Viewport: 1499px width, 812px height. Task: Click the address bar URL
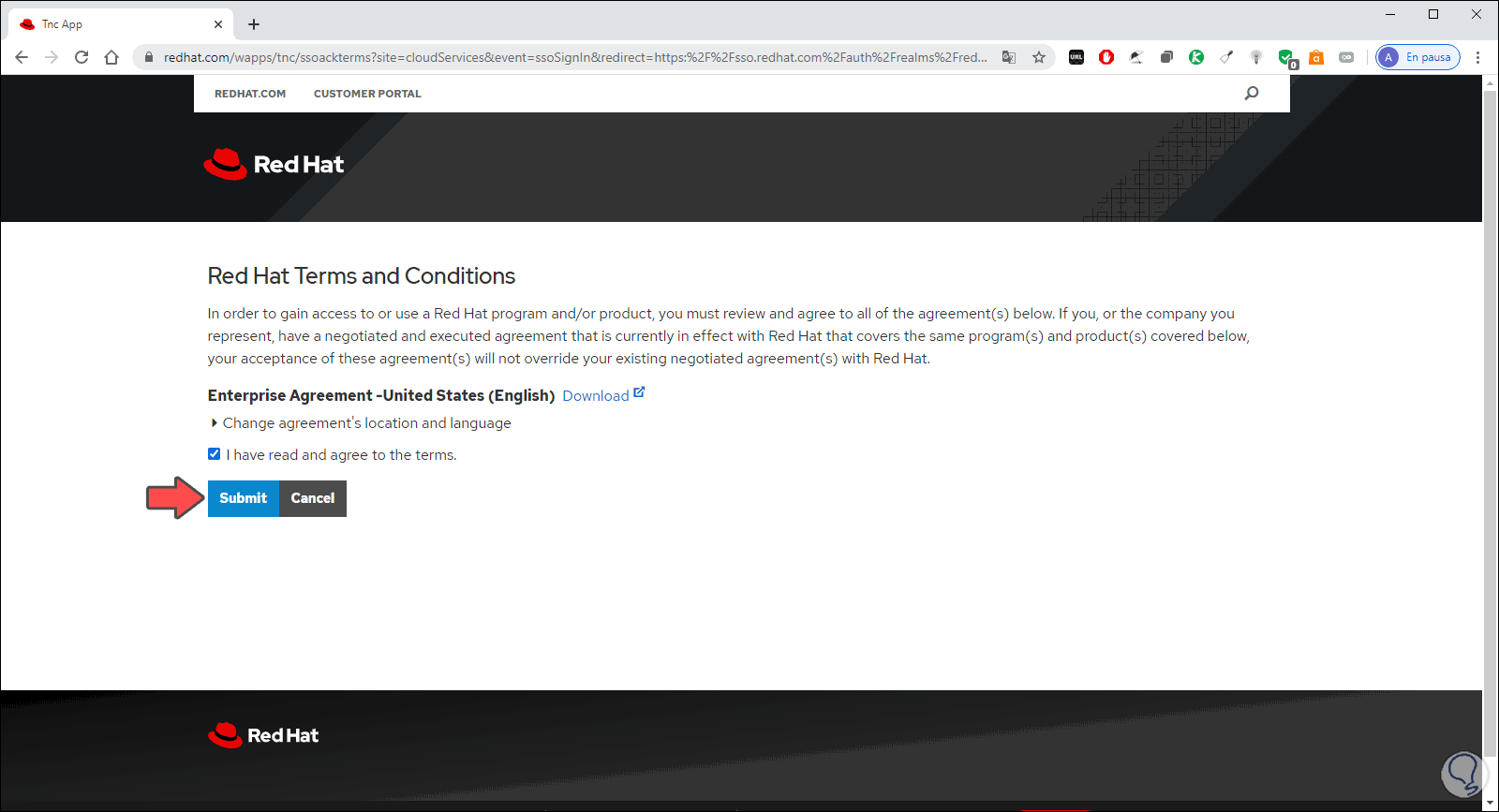(575, 57)
